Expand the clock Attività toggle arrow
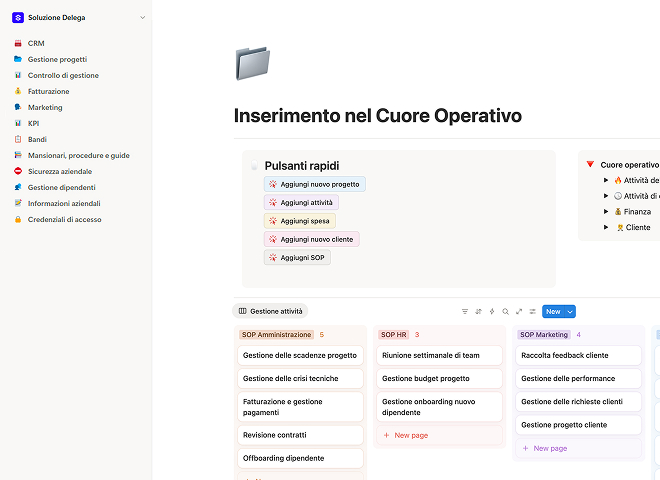Image resolution: width=660 pixels, height=480 pixels. pyautogui.click(x=606, y=196)
